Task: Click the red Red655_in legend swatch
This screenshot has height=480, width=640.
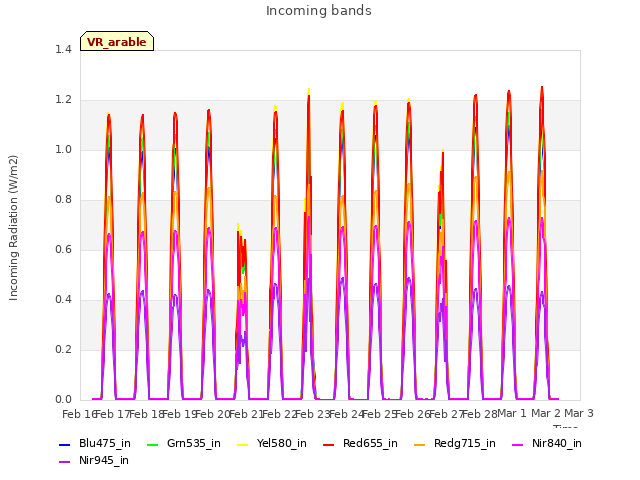Action: coord(329,444)
